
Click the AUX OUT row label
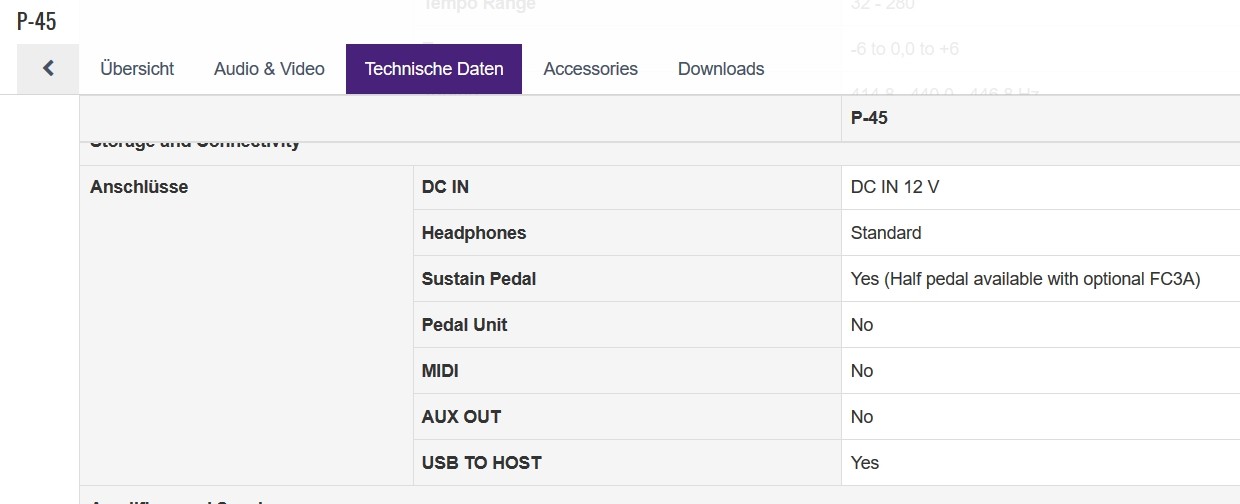pos(461,417)
